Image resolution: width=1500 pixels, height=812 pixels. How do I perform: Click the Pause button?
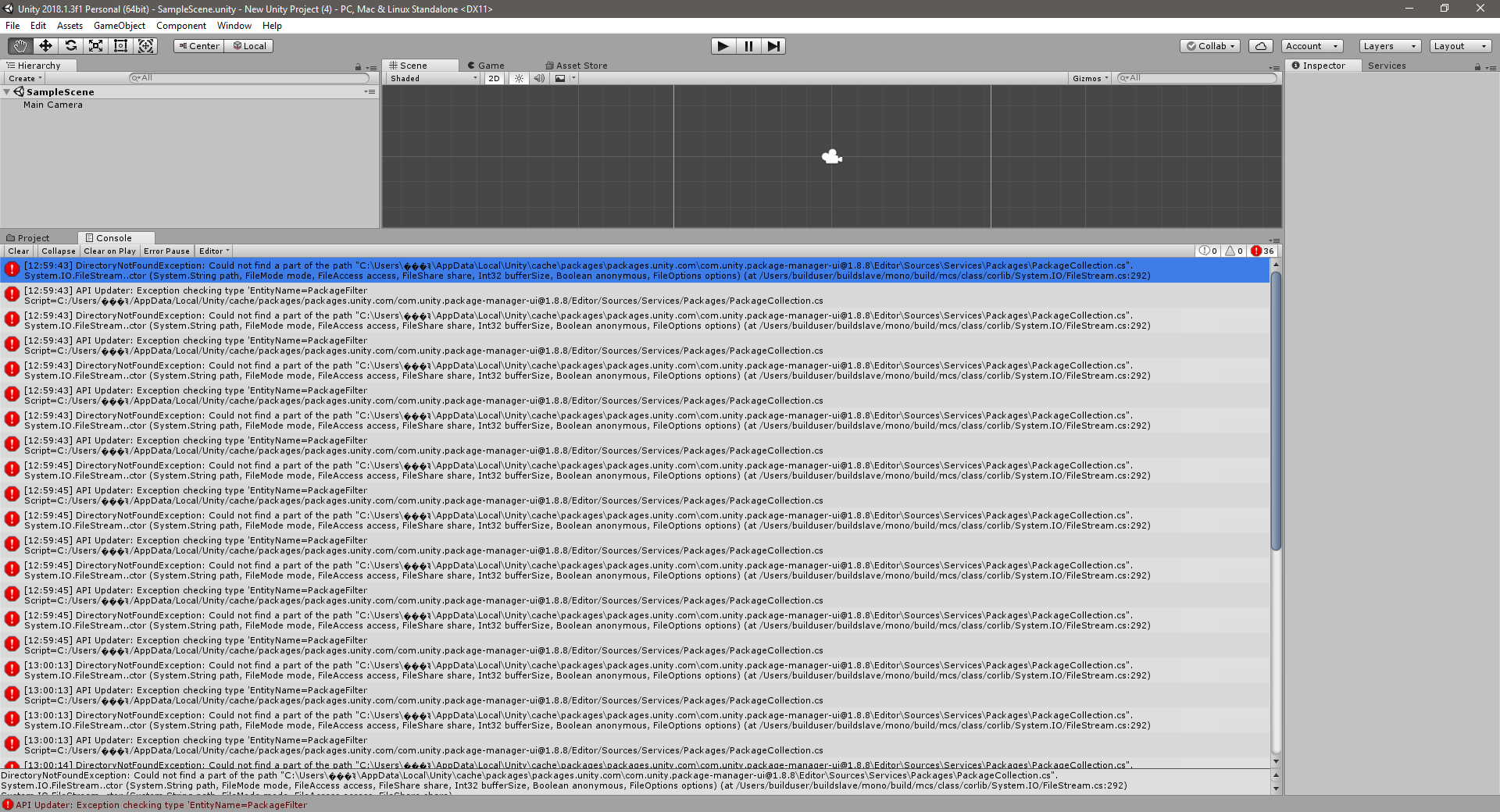748,46
